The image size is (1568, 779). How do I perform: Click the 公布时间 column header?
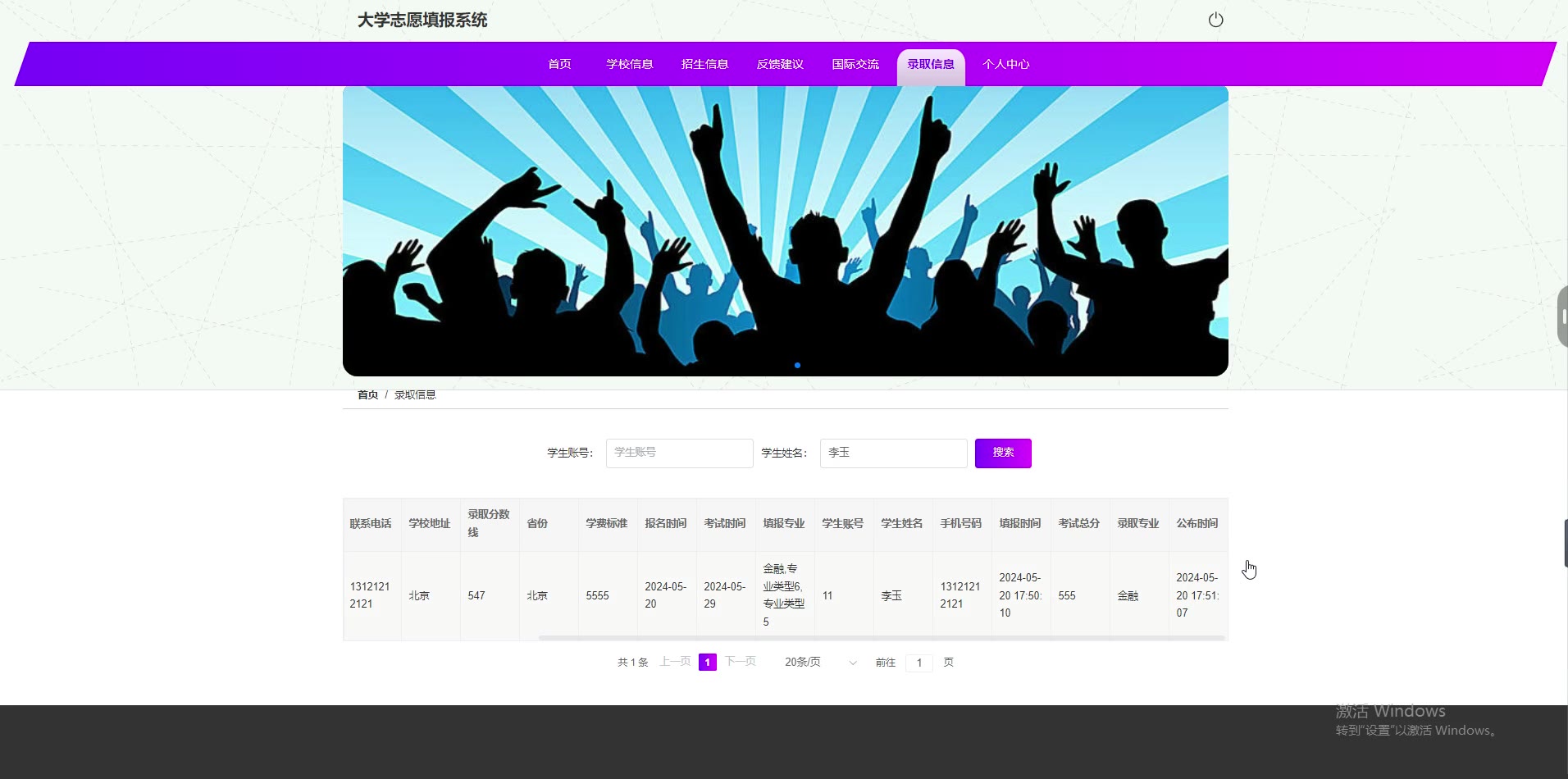[x=1197, y=523]
